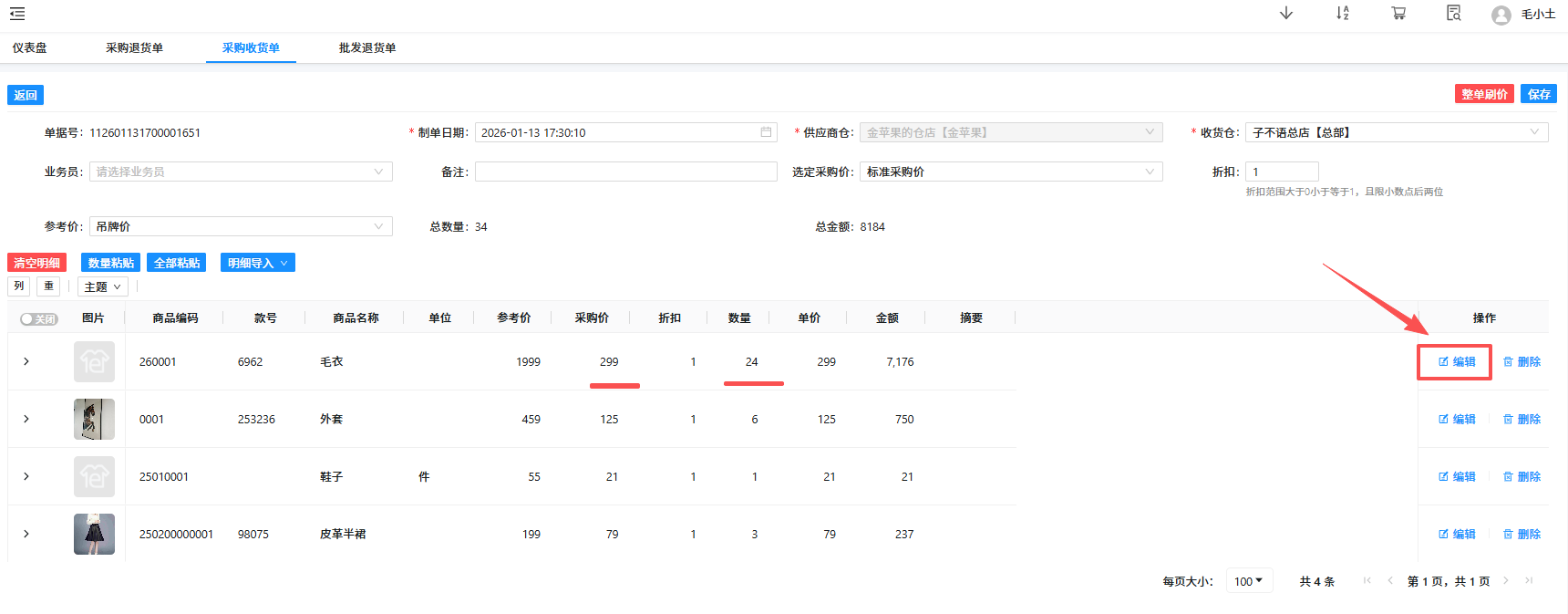Image resolution: width=1568 pixels, height=614 pixels.
Task: Open calendar icon in 制单日期 field
Action: (x=766, y=132)
